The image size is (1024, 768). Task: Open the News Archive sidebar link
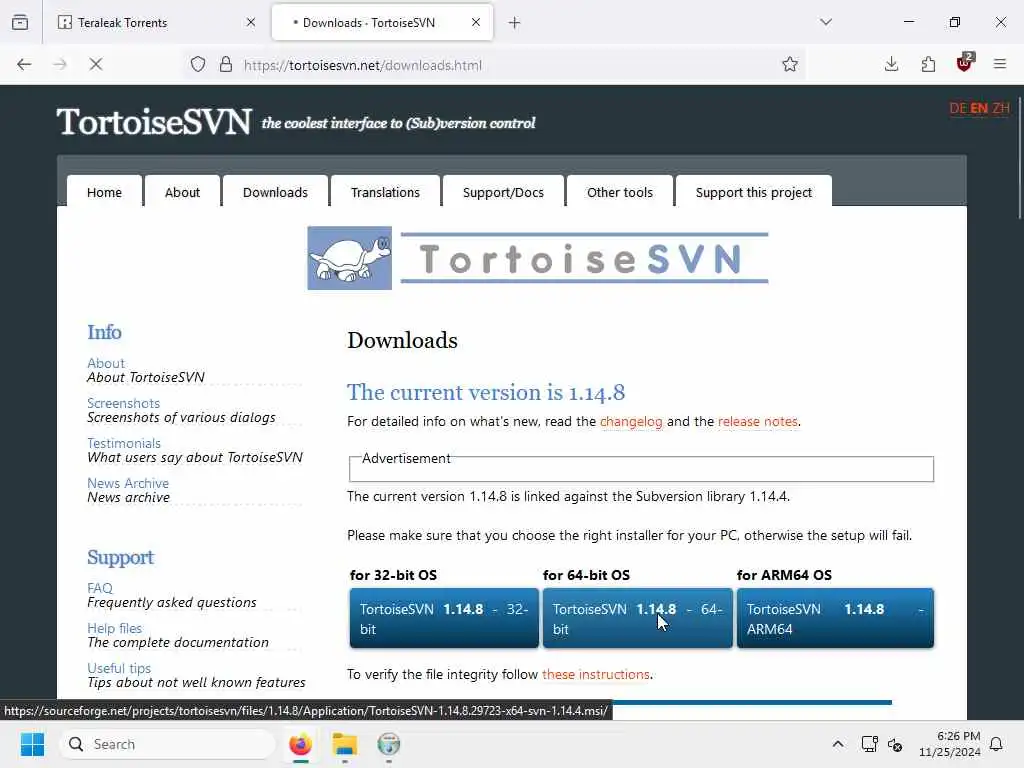128,483
